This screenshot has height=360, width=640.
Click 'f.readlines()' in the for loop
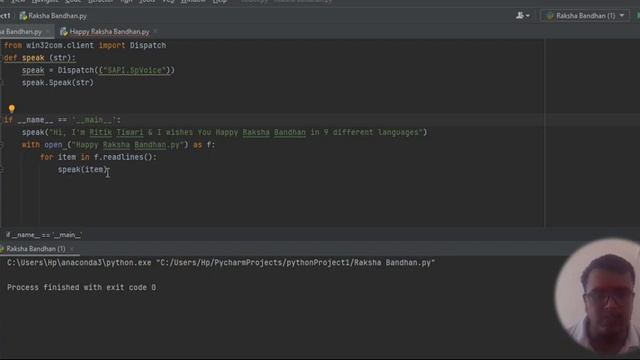click(123, 157)
